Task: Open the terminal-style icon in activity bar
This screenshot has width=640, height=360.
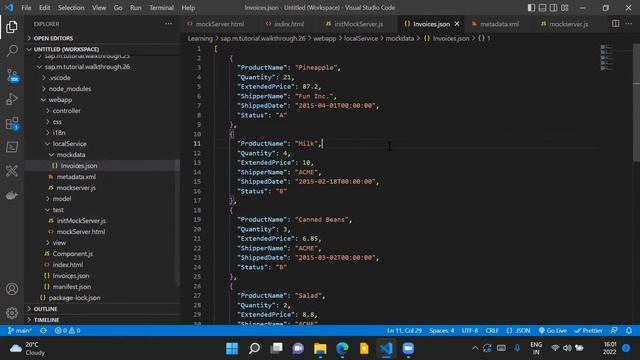Action: [x=12, y=147]
